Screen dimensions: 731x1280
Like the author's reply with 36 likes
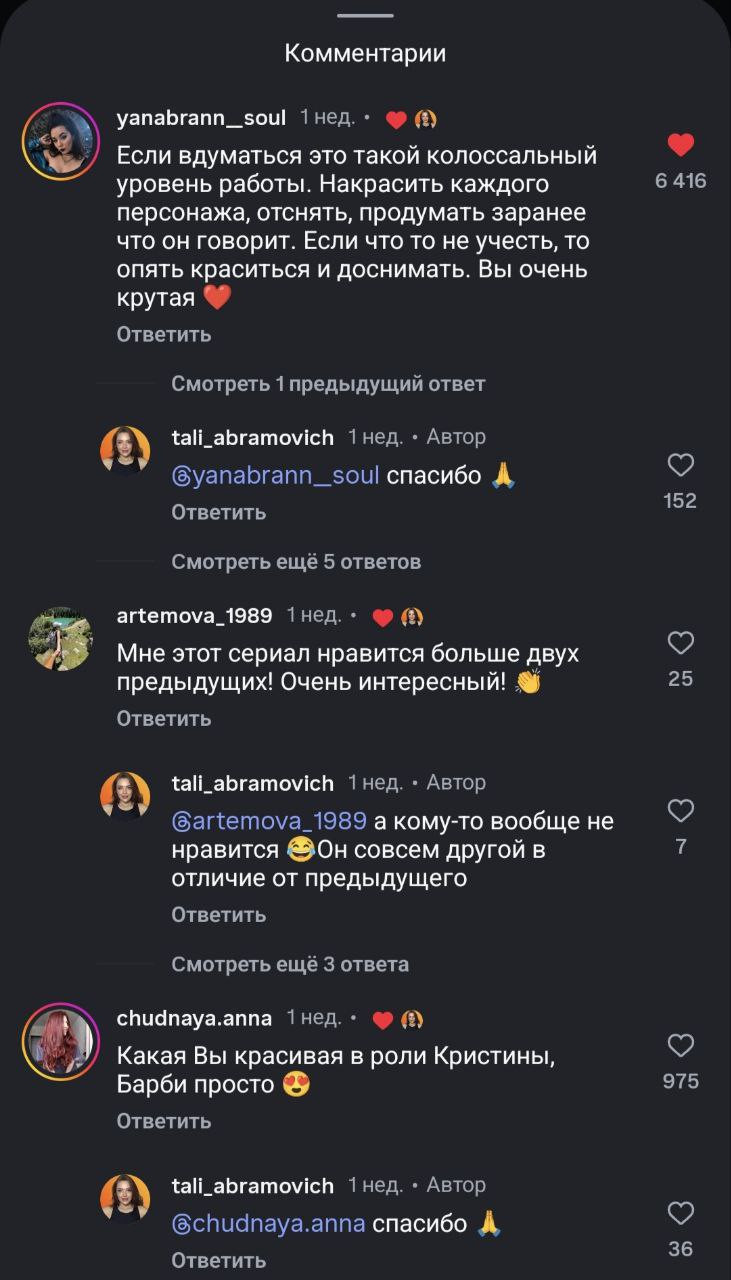coord(681,1213)
